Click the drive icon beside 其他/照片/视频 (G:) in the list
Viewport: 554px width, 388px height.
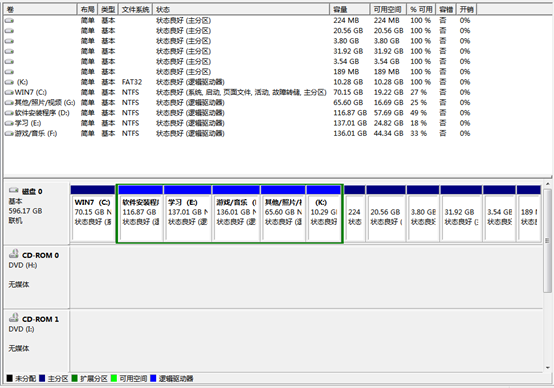(x=9, y=103)
